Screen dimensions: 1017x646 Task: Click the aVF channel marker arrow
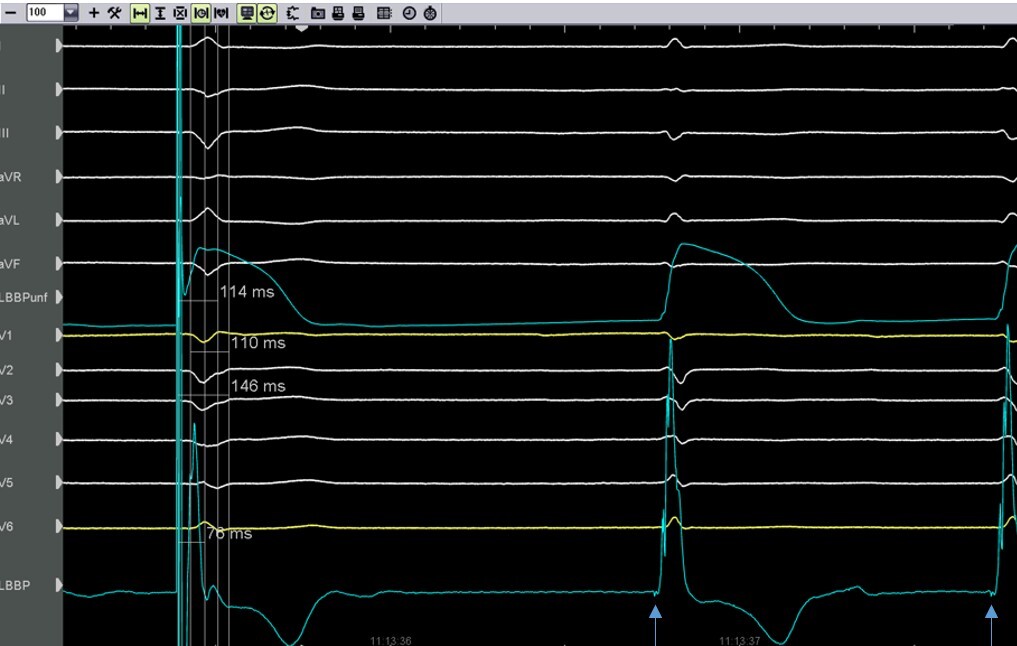pyautogui.click(x=59, y=263)
